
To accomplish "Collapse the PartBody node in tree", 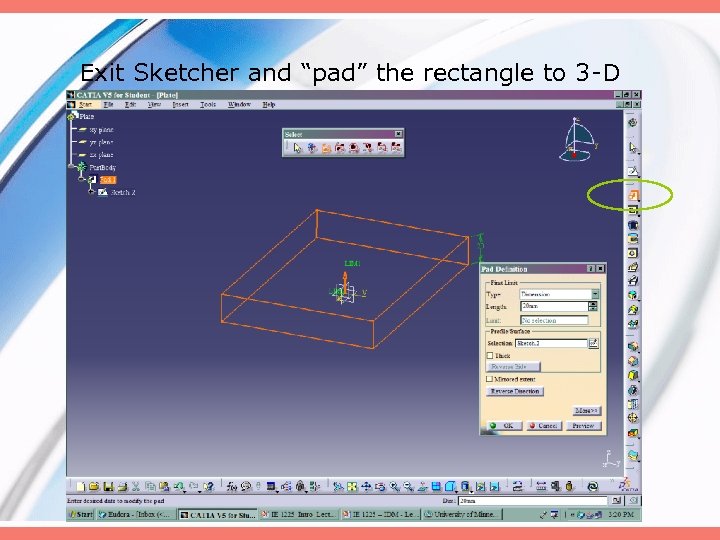I will pos(71,166).
